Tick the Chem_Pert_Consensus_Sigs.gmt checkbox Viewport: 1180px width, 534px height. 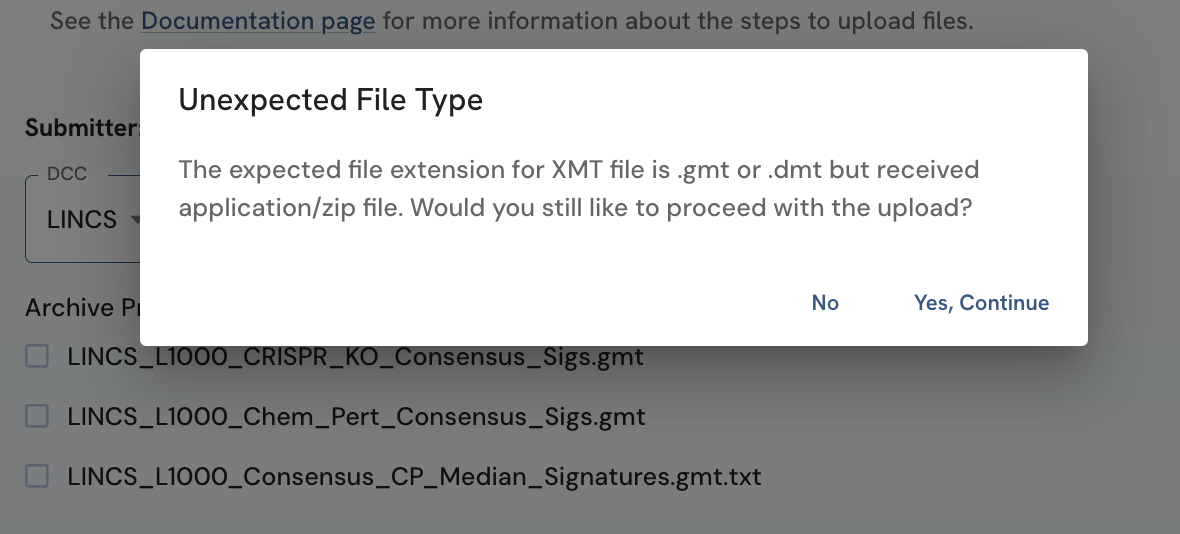point(37,416)
